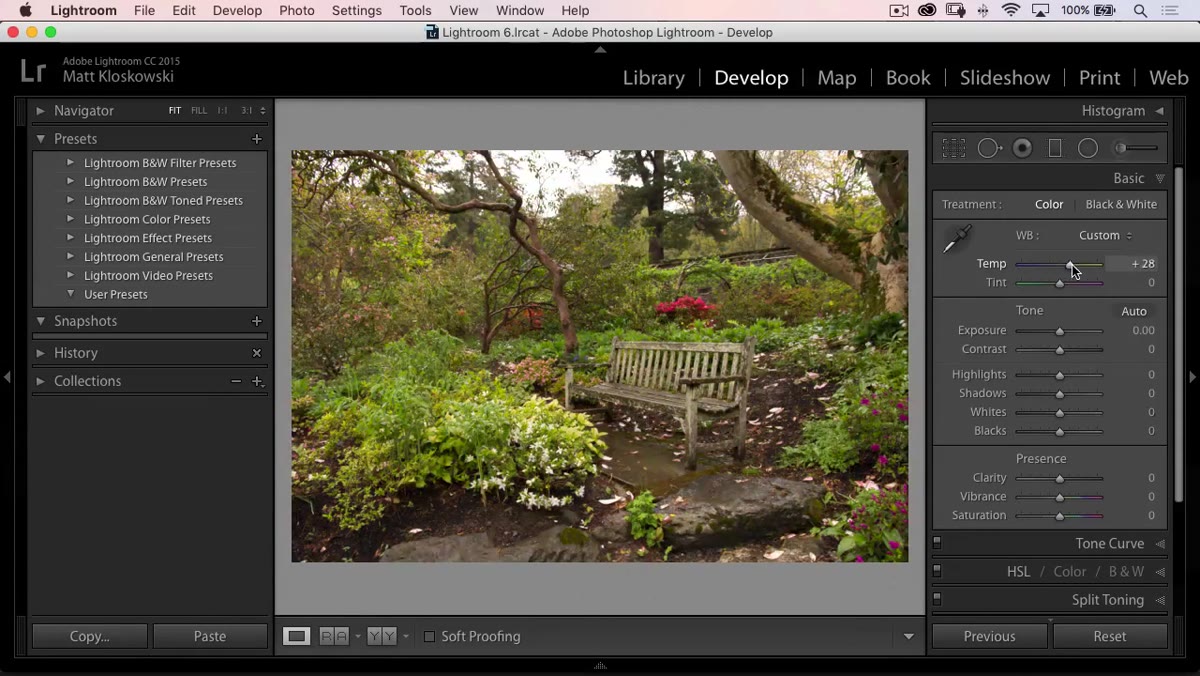The width and height of the screenshot is (1200, 676).
Task: Select the Crop Overlay tool
Action: [953, 148]
